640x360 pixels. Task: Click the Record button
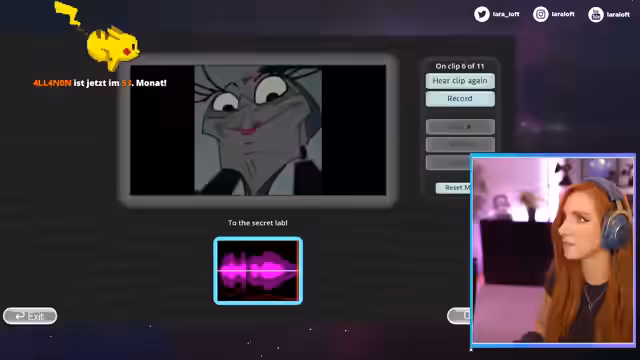(x=460, y=99)
